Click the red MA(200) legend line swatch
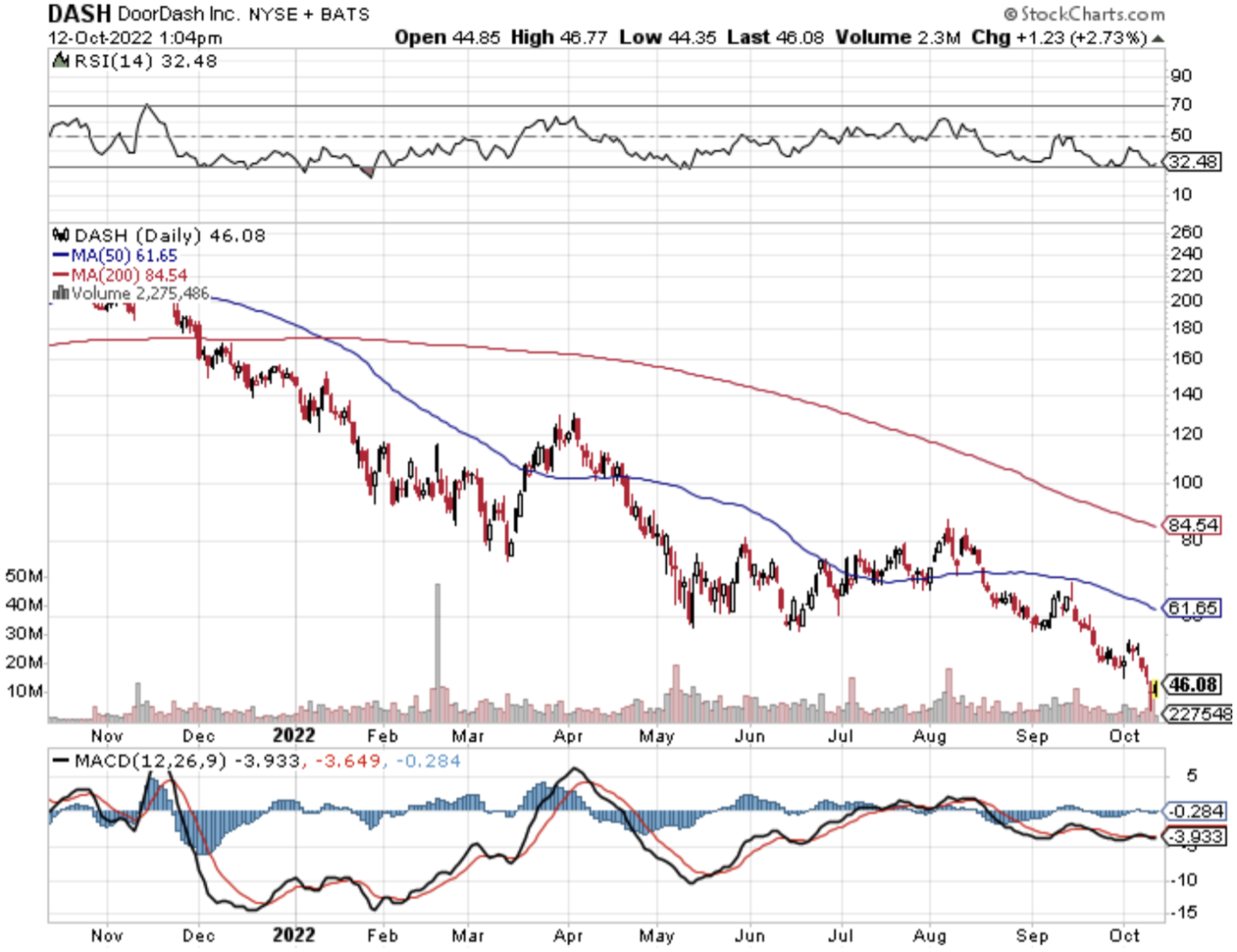This screenshot has height=952, width=1237. pos(60,275)
